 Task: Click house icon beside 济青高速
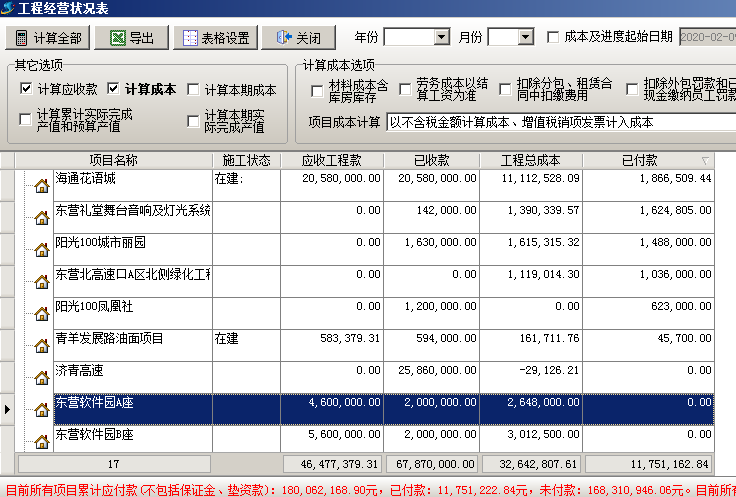41,378
